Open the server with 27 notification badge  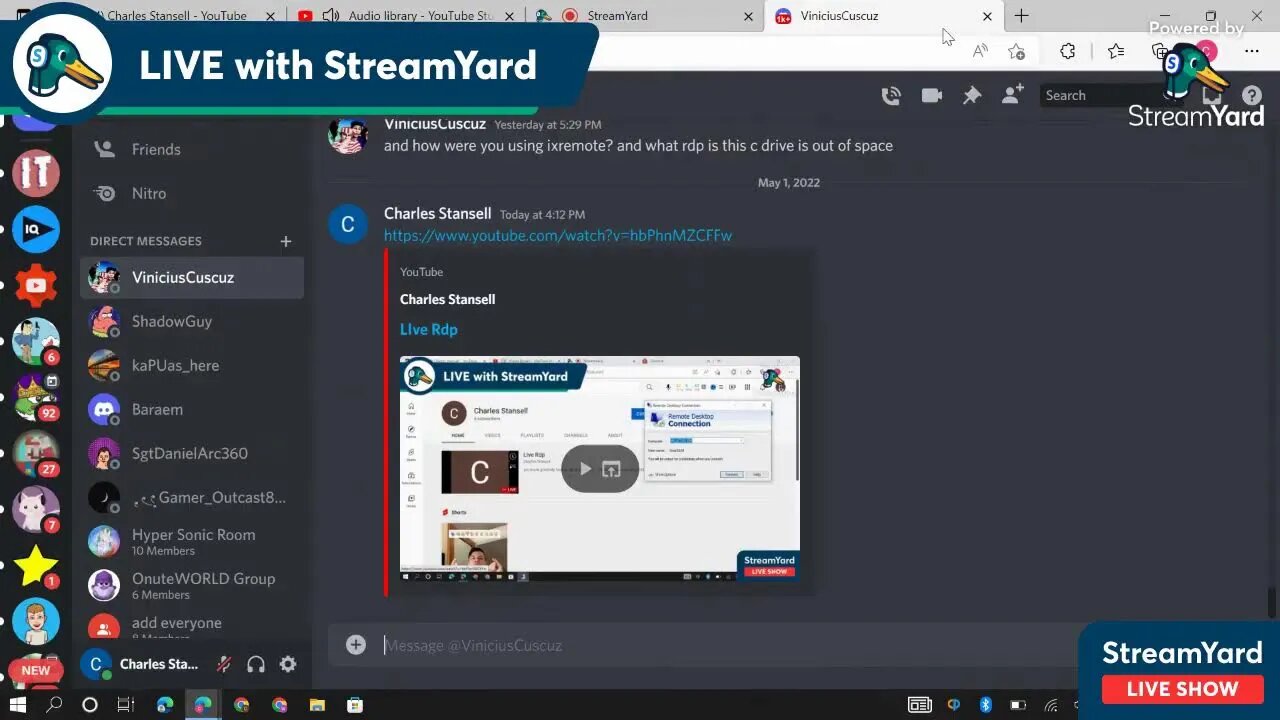[36, 454]
